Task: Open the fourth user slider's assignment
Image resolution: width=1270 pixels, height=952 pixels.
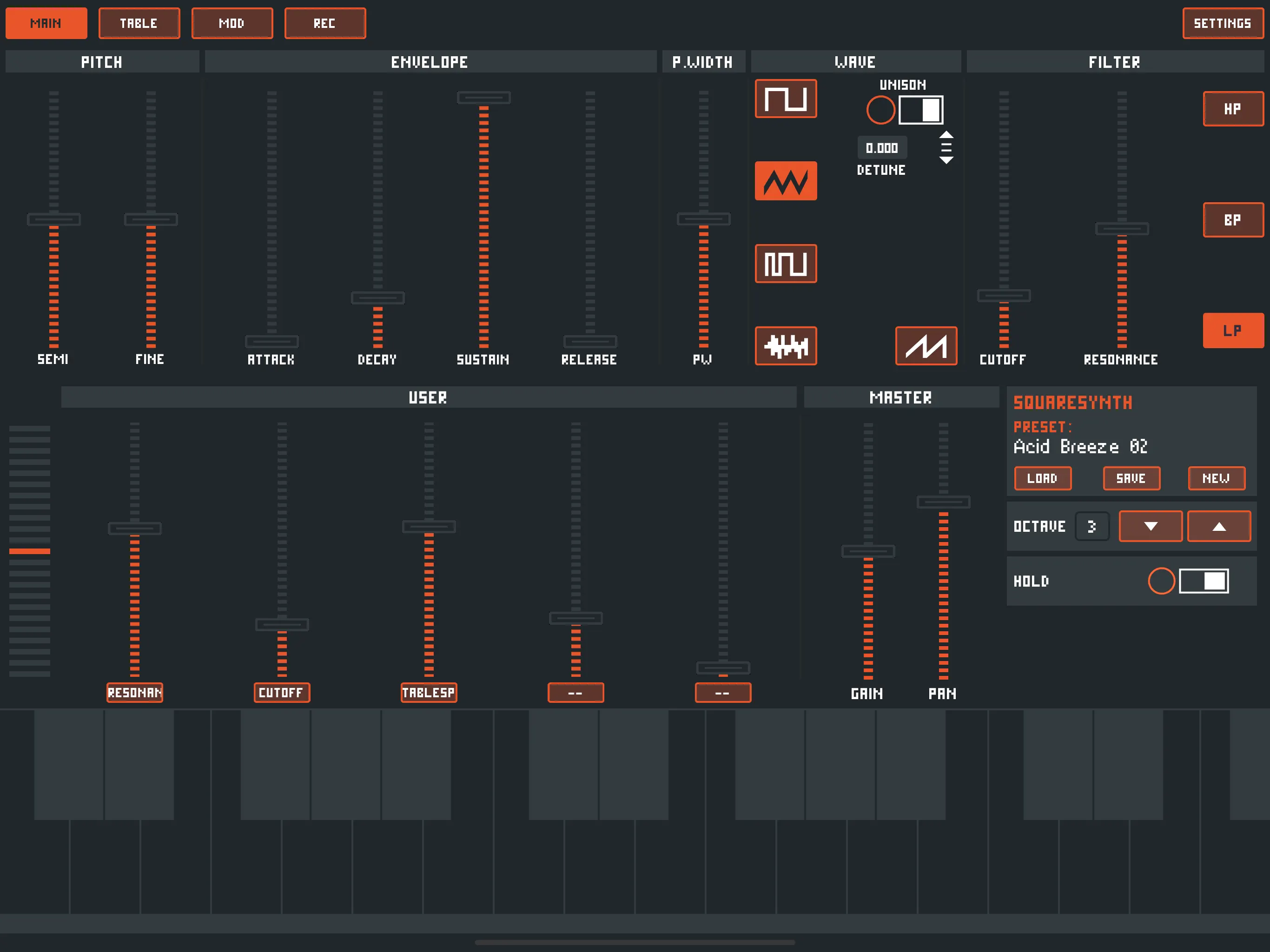Action: coord(575,693)
